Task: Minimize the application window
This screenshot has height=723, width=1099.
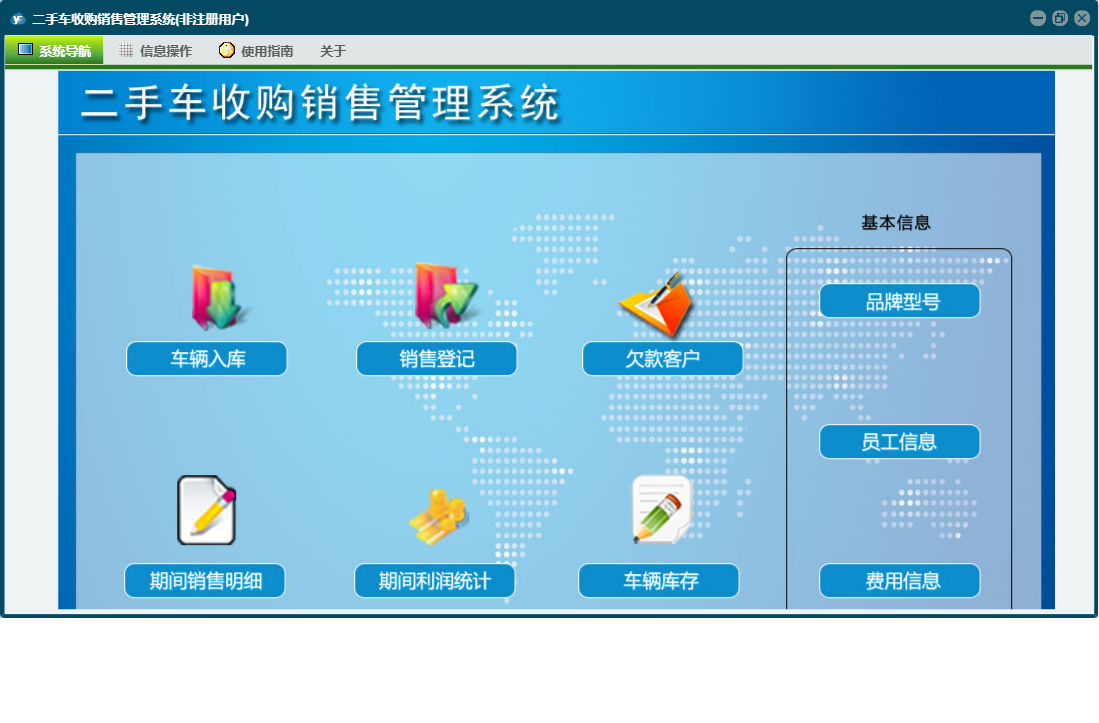Action: click(1038, 18)
